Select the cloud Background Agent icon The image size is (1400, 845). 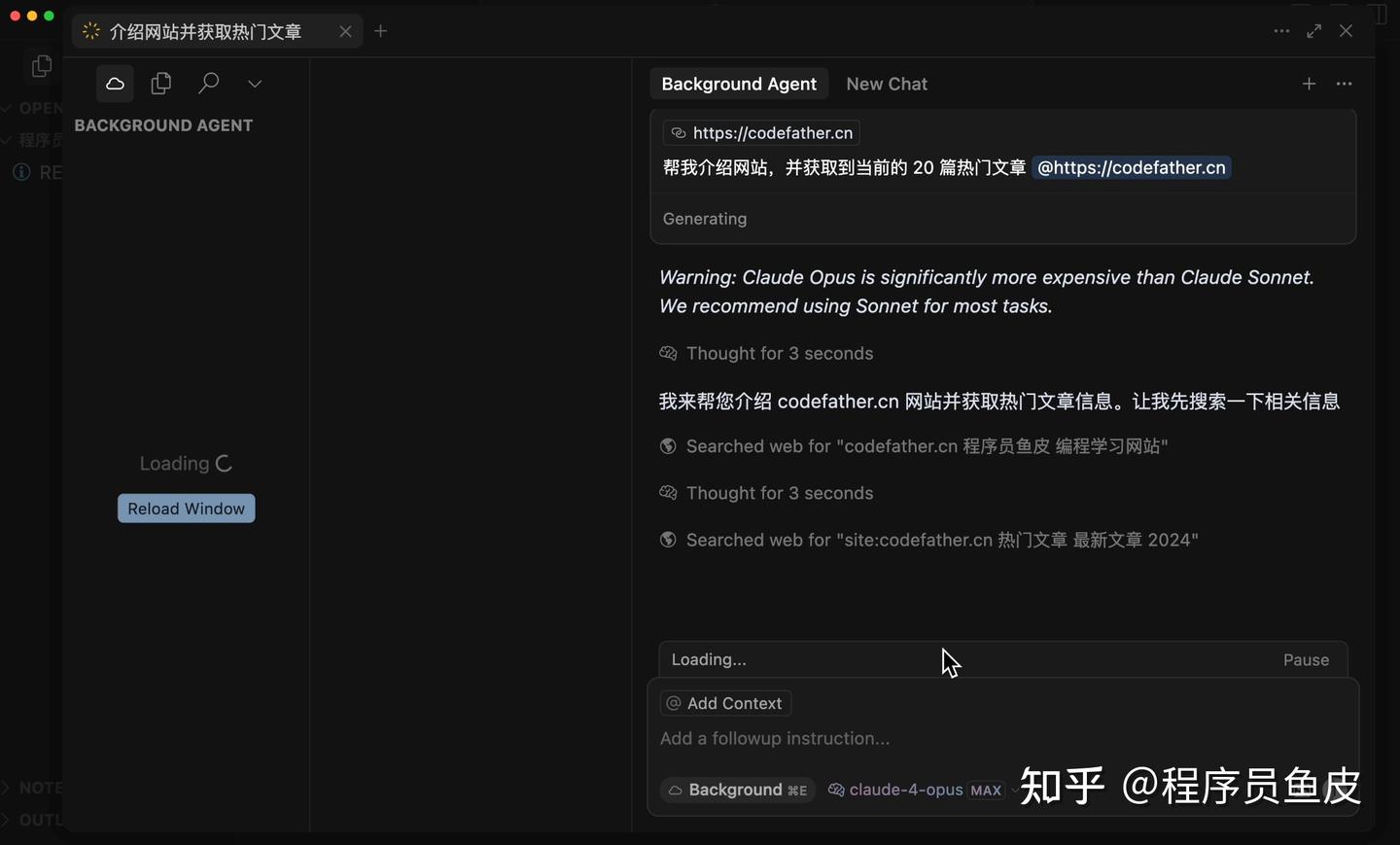point(114,83)
